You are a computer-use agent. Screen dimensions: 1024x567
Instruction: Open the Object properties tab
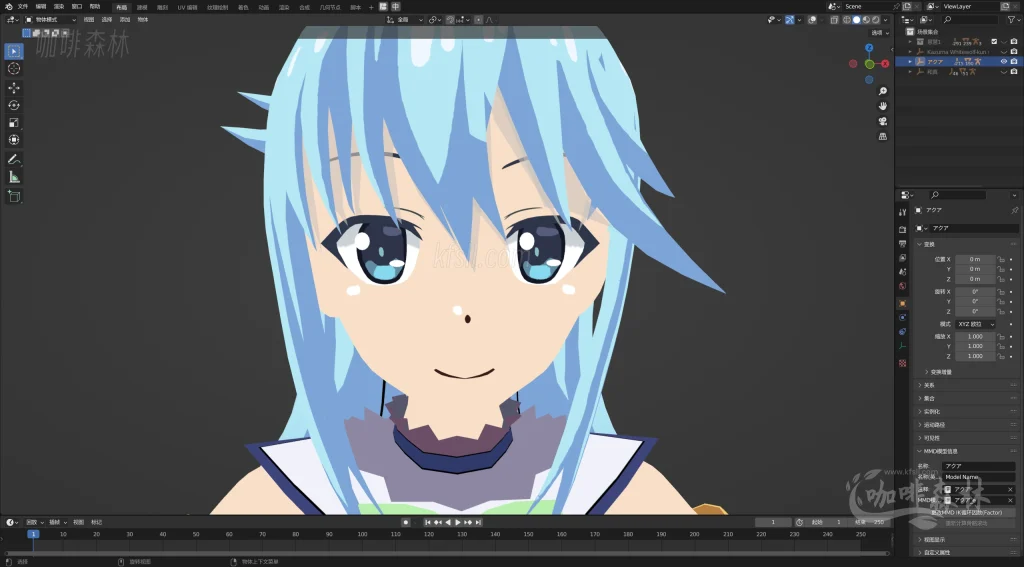pyautogui.click(x=902, y=303)
